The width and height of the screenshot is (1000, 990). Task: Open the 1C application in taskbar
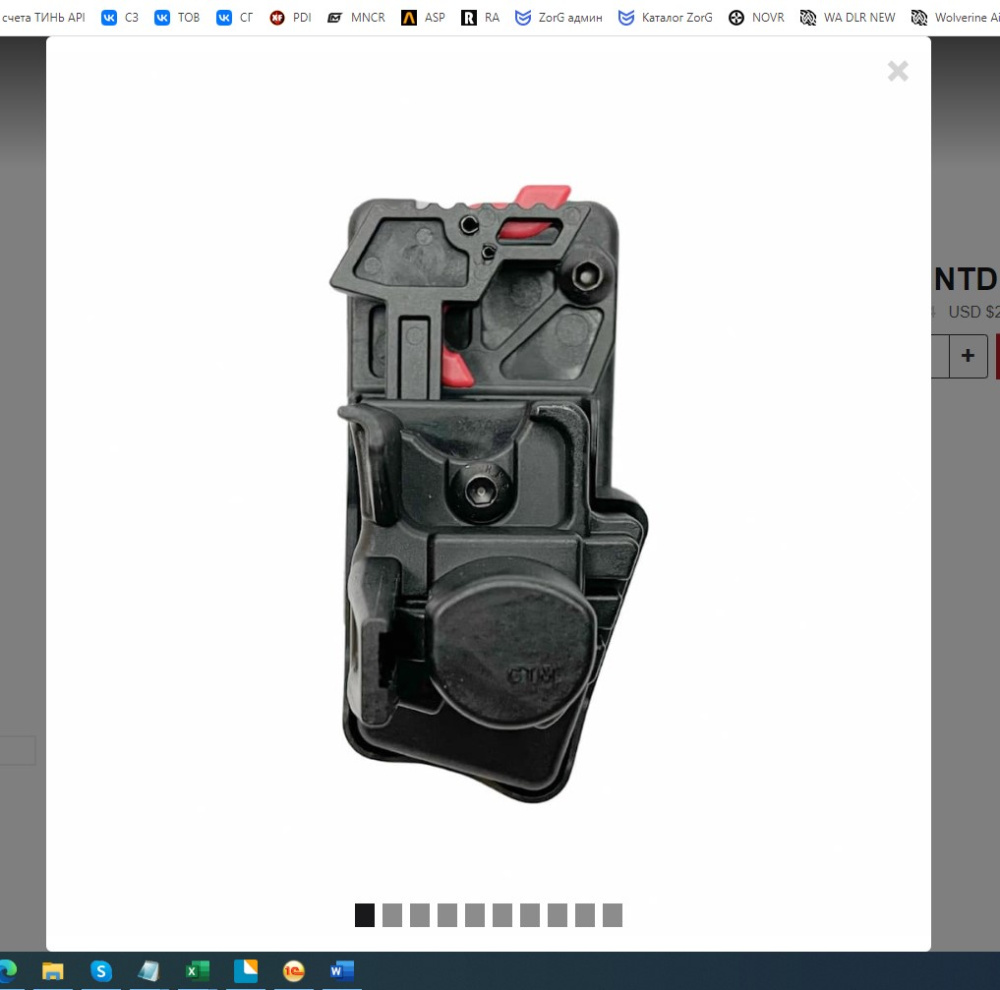[293, 971]
